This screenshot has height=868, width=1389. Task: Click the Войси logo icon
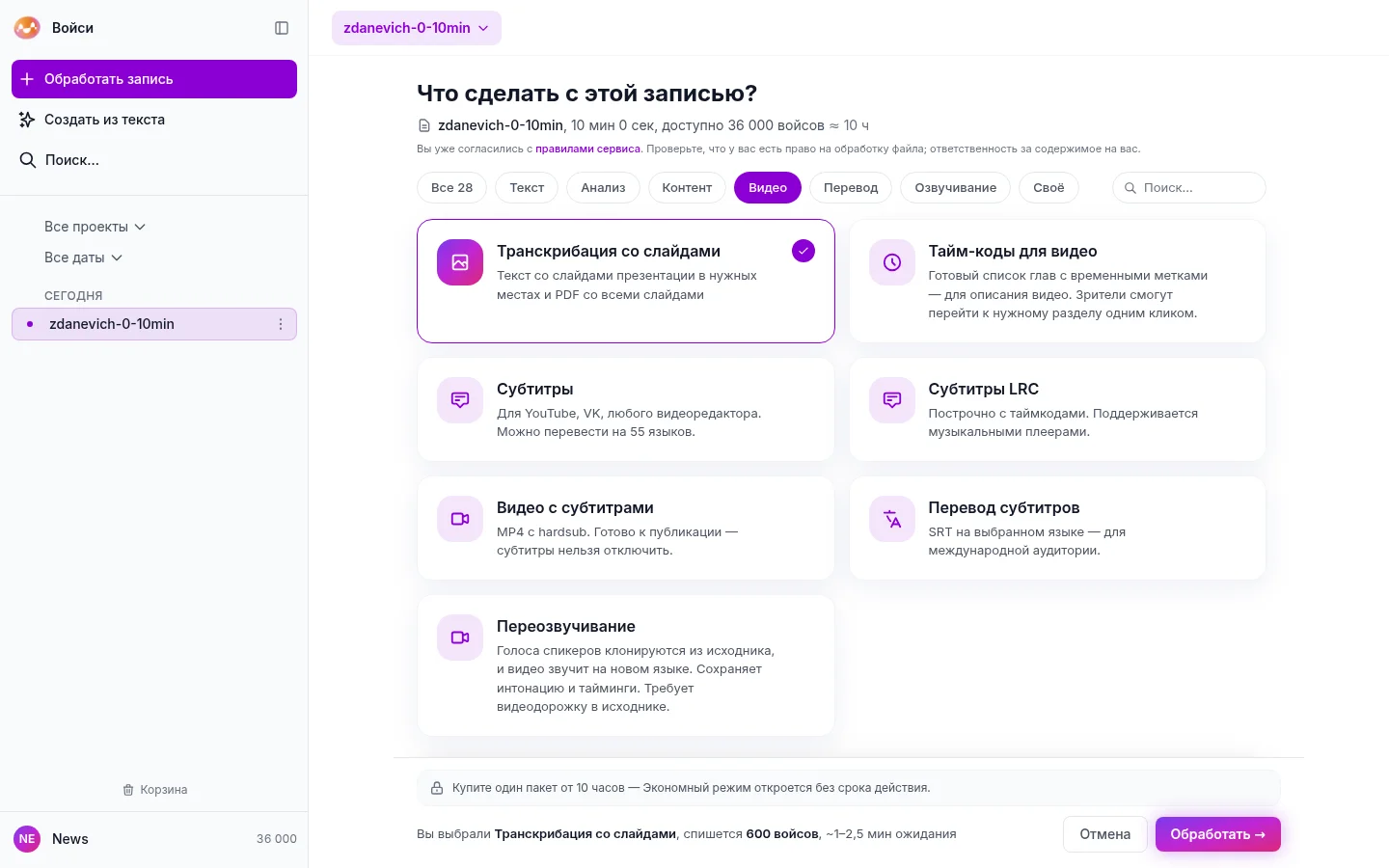tap(27, 28)
